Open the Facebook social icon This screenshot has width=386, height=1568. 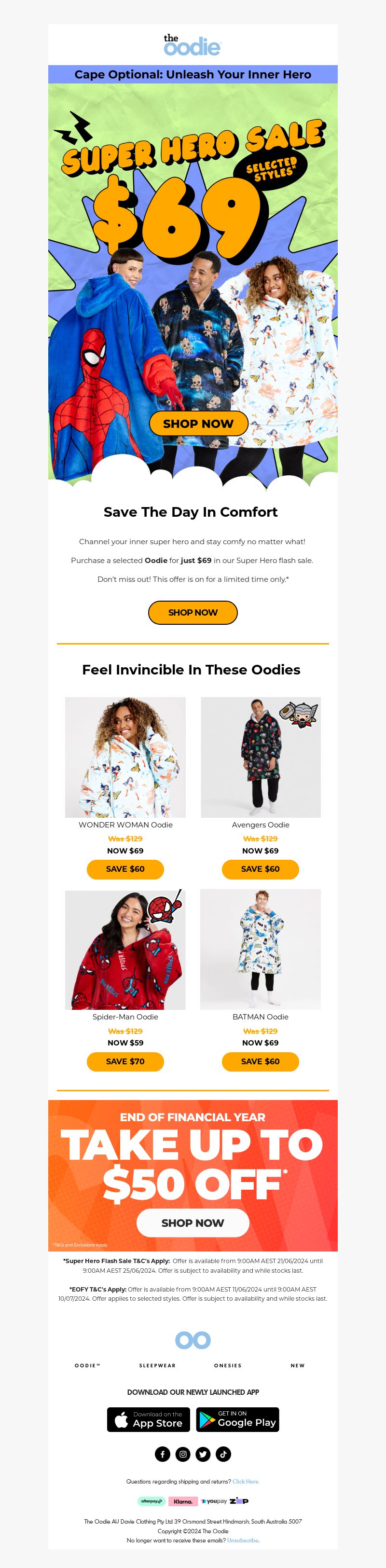163,1454
